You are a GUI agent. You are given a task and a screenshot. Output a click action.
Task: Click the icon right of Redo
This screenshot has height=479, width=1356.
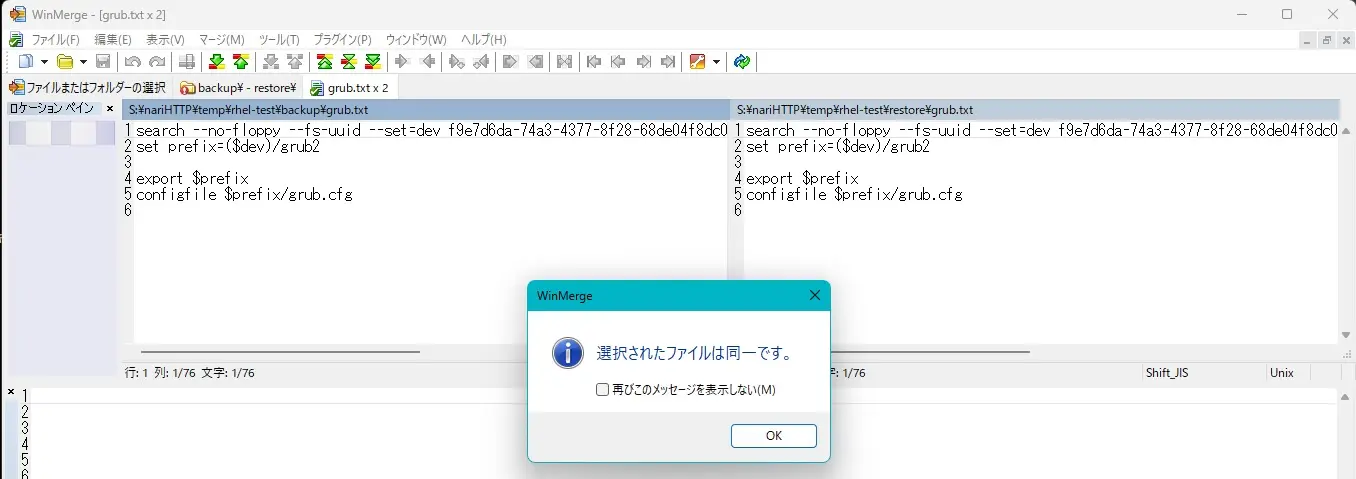coord(186,62)
